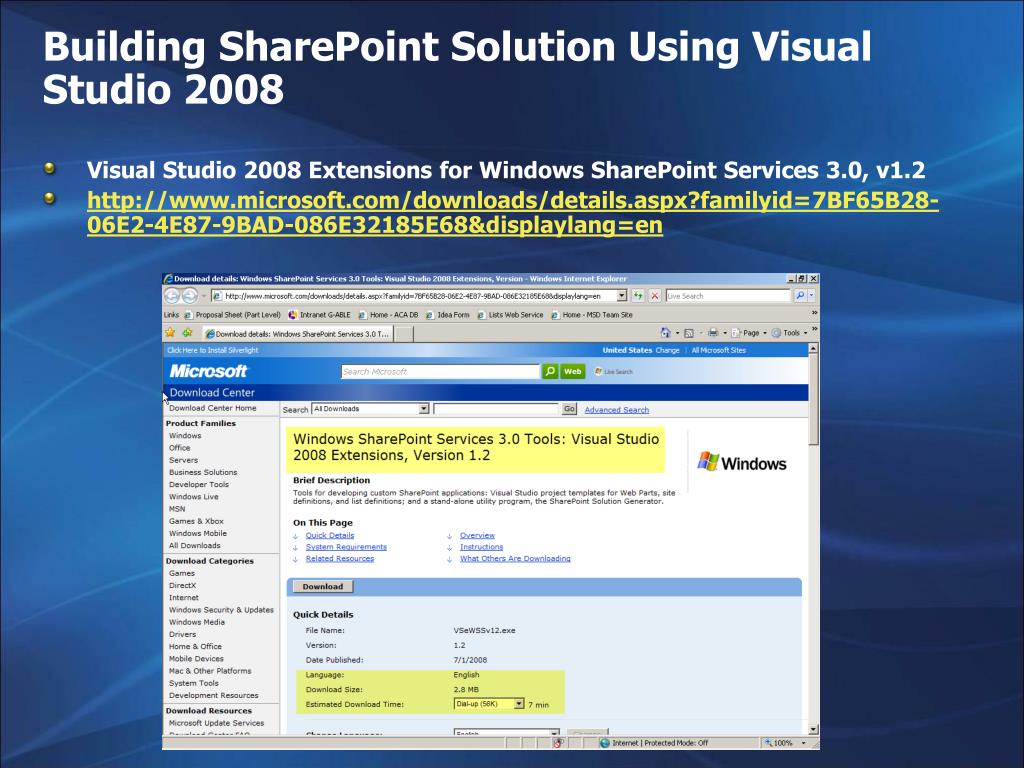Click the 100% zoom level control
Screen dimensions: 1024x768
click(x=783, y=743)
